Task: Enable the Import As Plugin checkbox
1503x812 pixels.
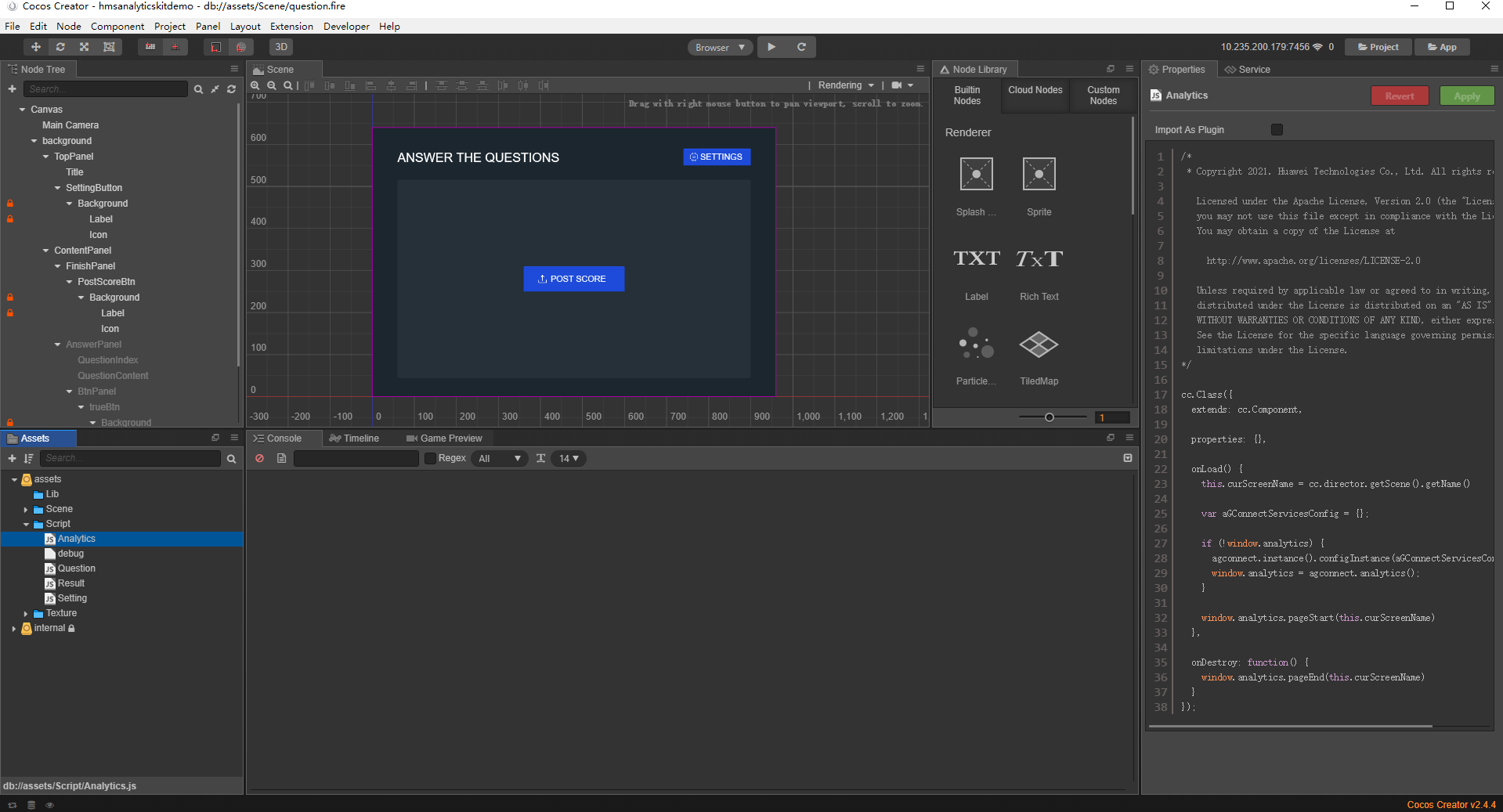Action: 1277,130
